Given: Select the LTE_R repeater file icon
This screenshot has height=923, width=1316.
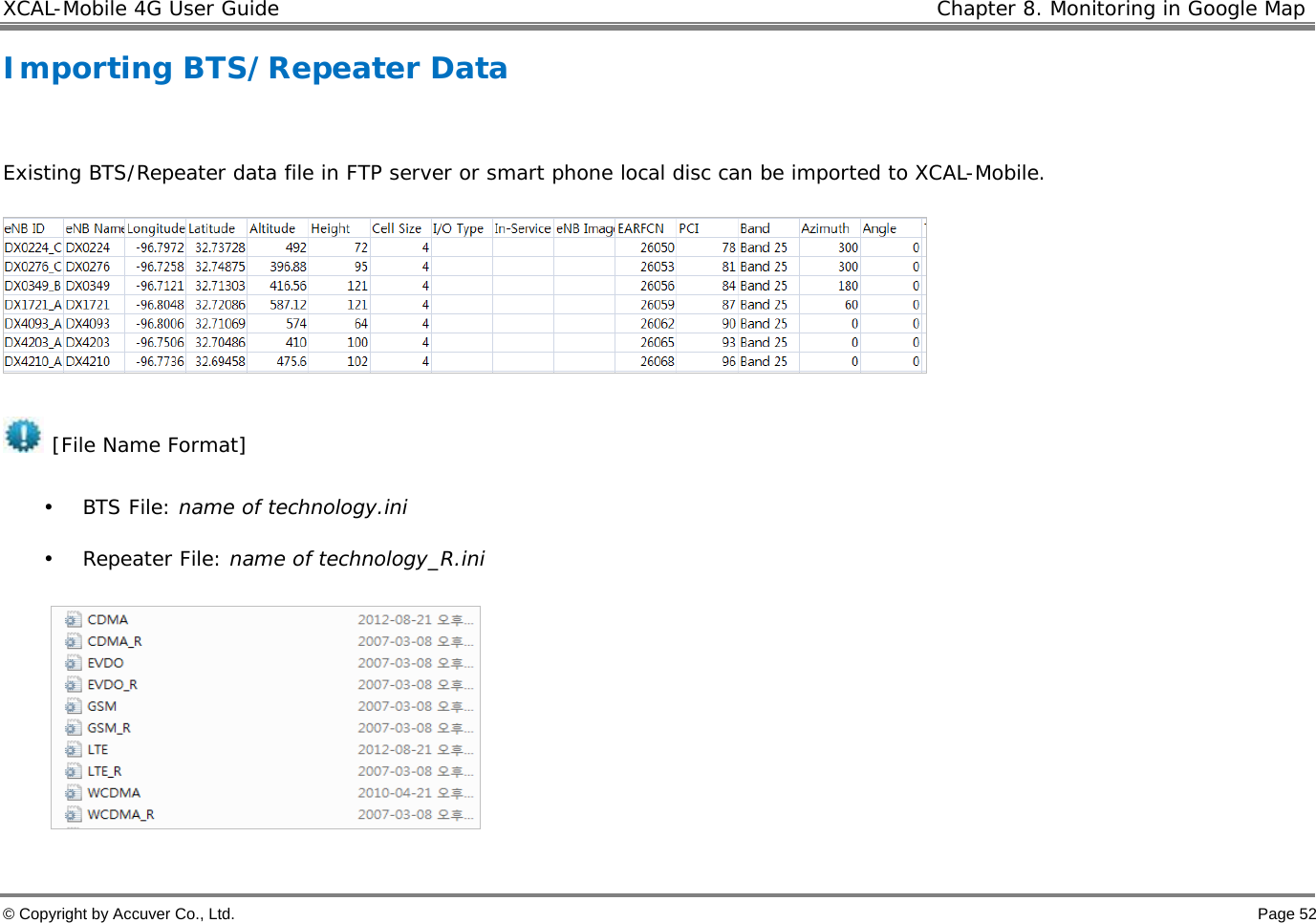Looking at the screenshot, I should click(x=74, y=771).
